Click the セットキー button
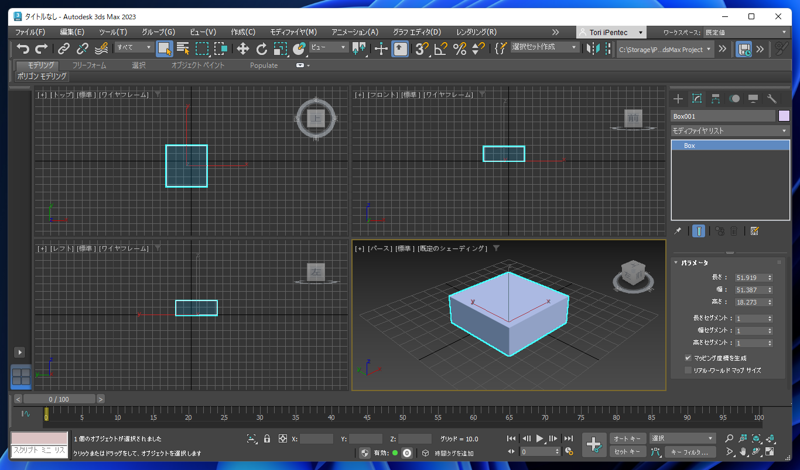 pos(627,452)
